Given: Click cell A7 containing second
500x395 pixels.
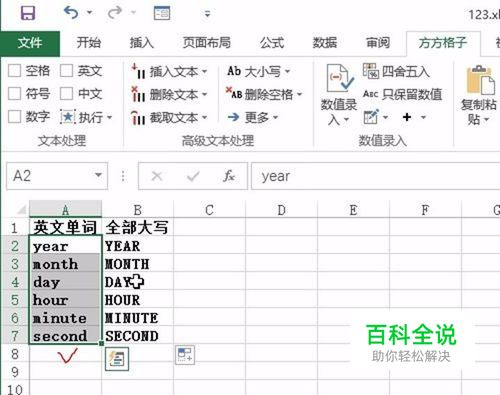Looking at the screenshot, I should 65,336.
